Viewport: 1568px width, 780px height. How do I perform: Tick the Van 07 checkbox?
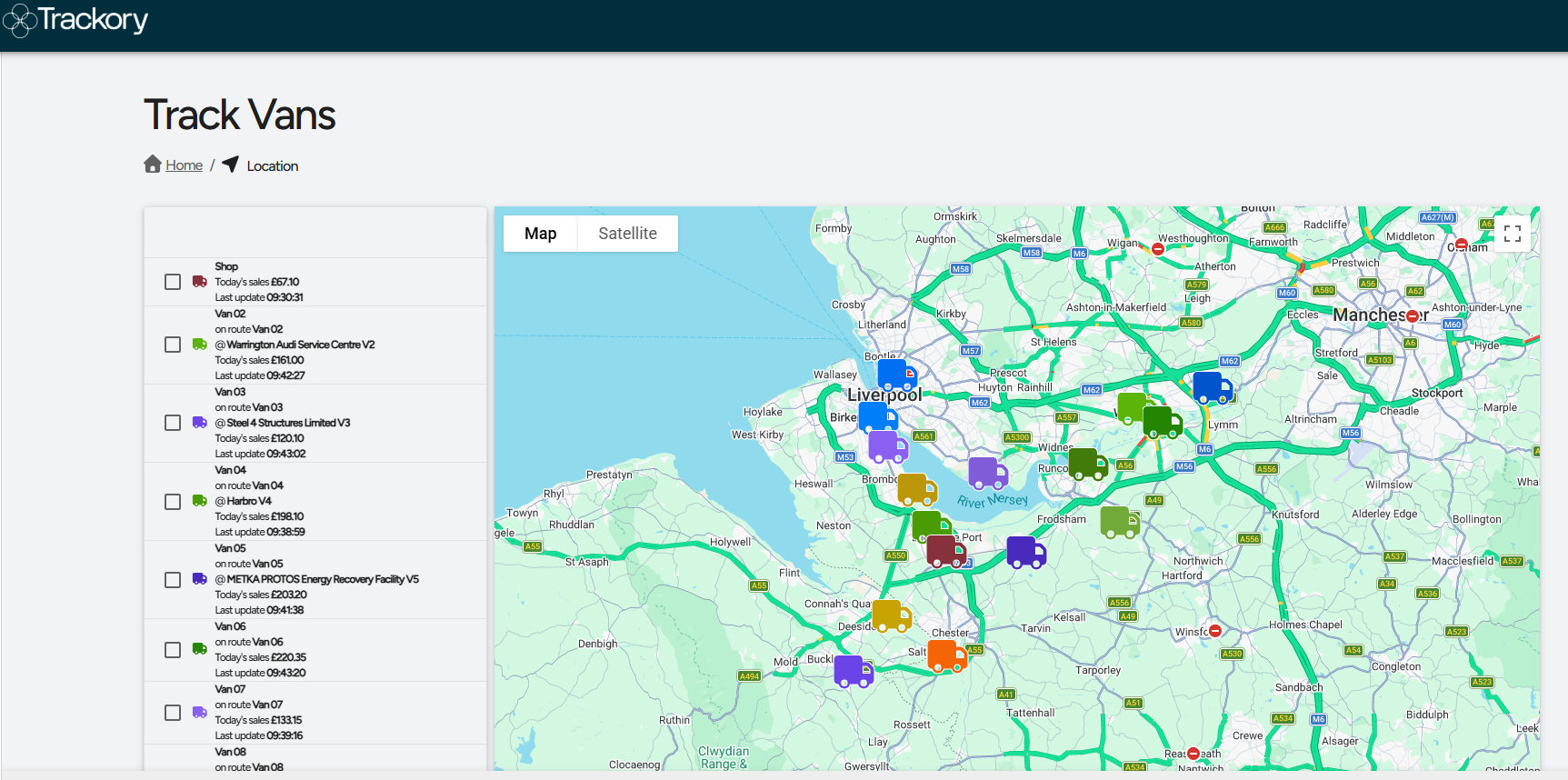(173, 713)
